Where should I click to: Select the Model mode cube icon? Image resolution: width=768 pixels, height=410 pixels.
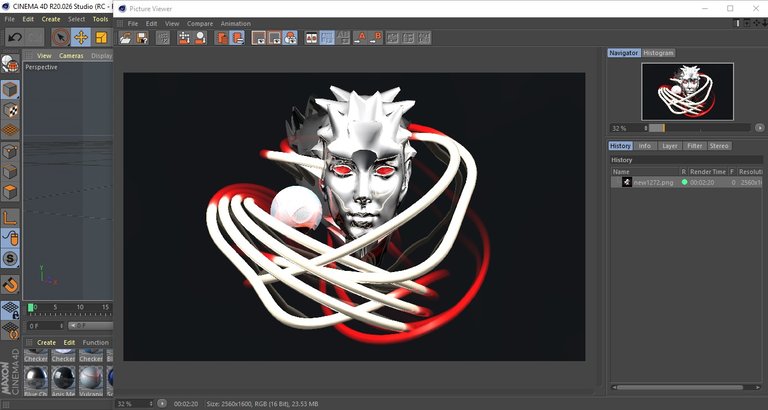click(x=10, y=90)
